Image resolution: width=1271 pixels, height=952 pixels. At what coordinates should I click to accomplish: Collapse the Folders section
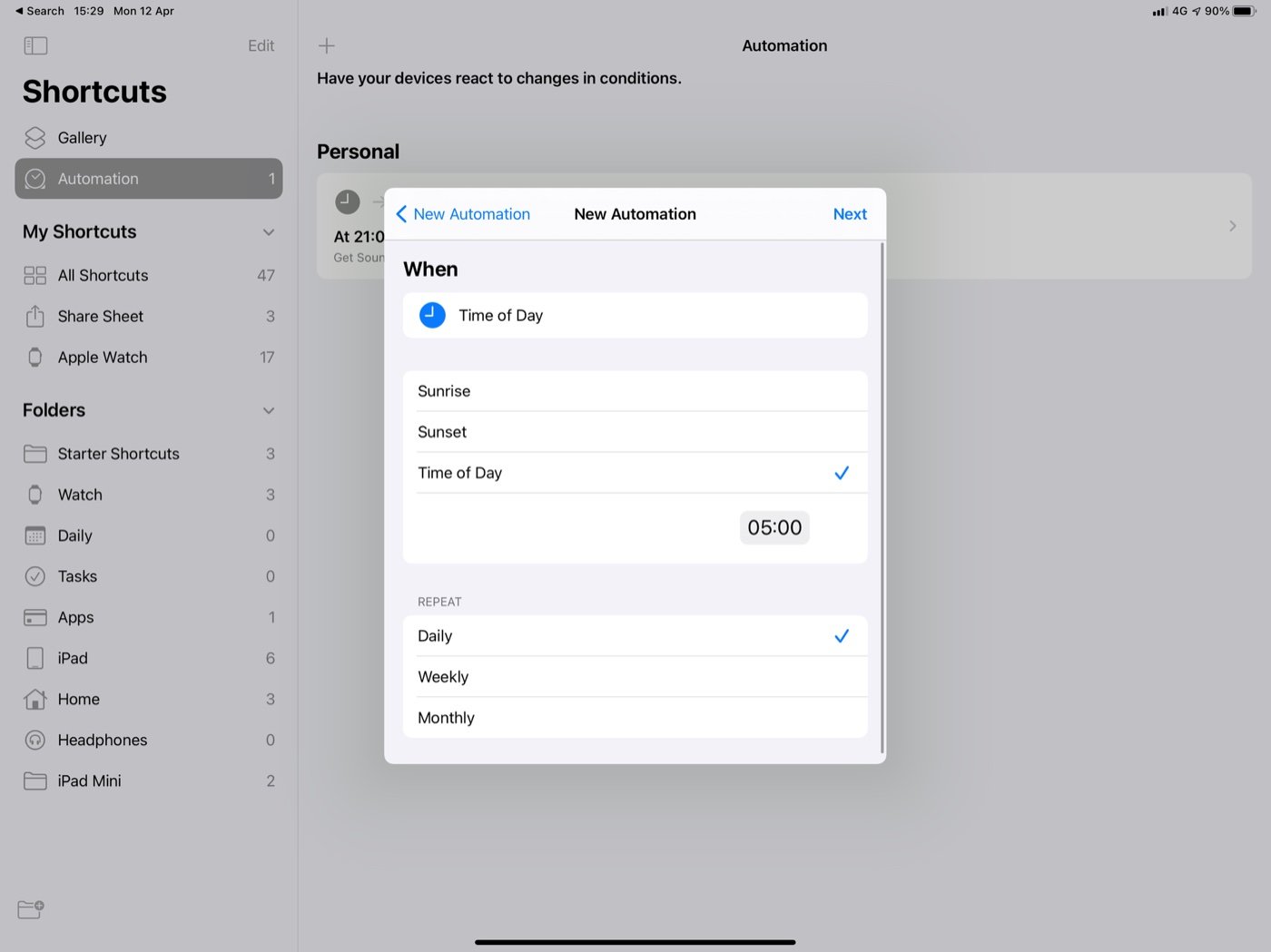point(268,410)
